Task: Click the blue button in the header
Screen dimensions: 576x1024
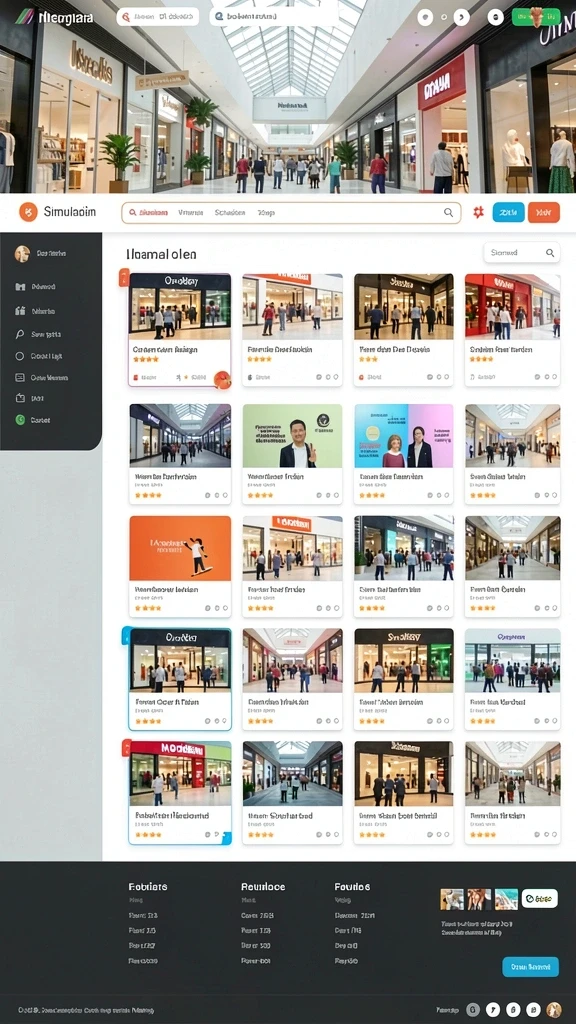Action: 508,212
